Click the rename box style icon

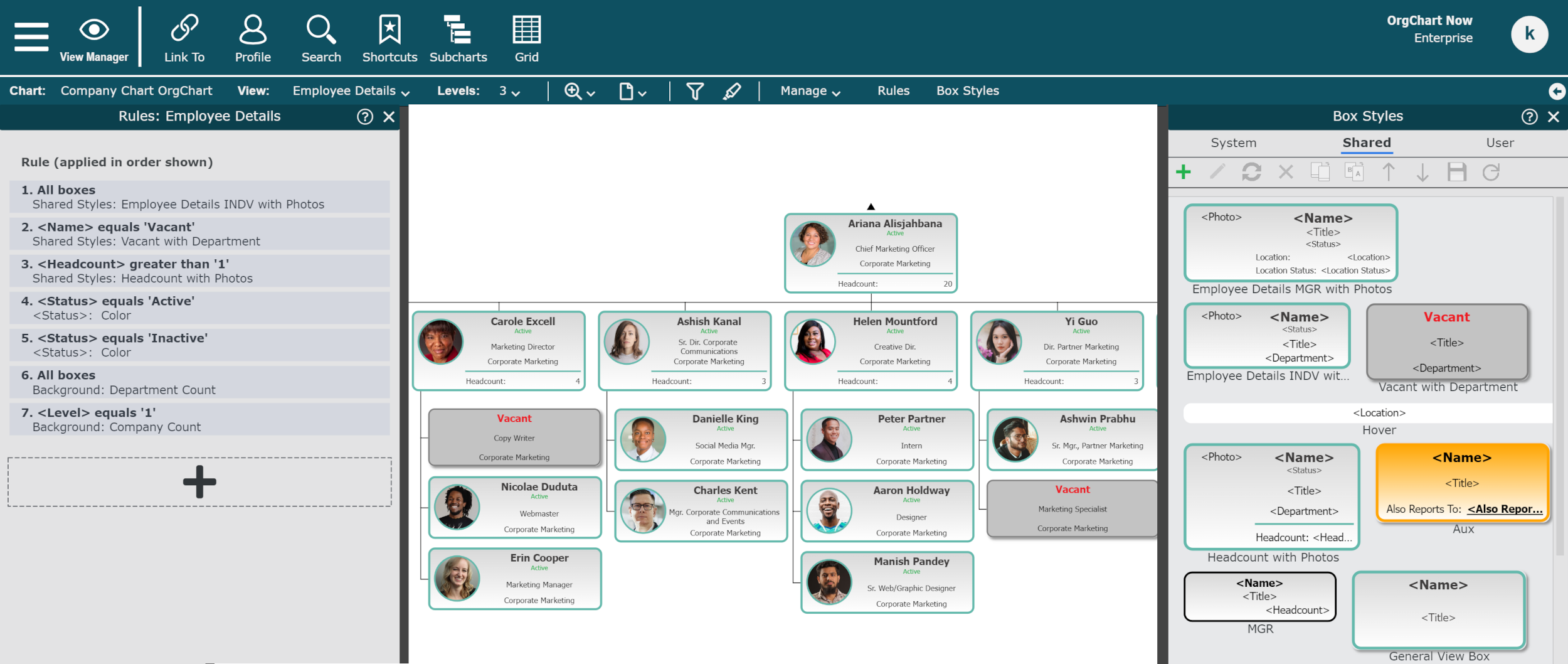click(1354, 172)
